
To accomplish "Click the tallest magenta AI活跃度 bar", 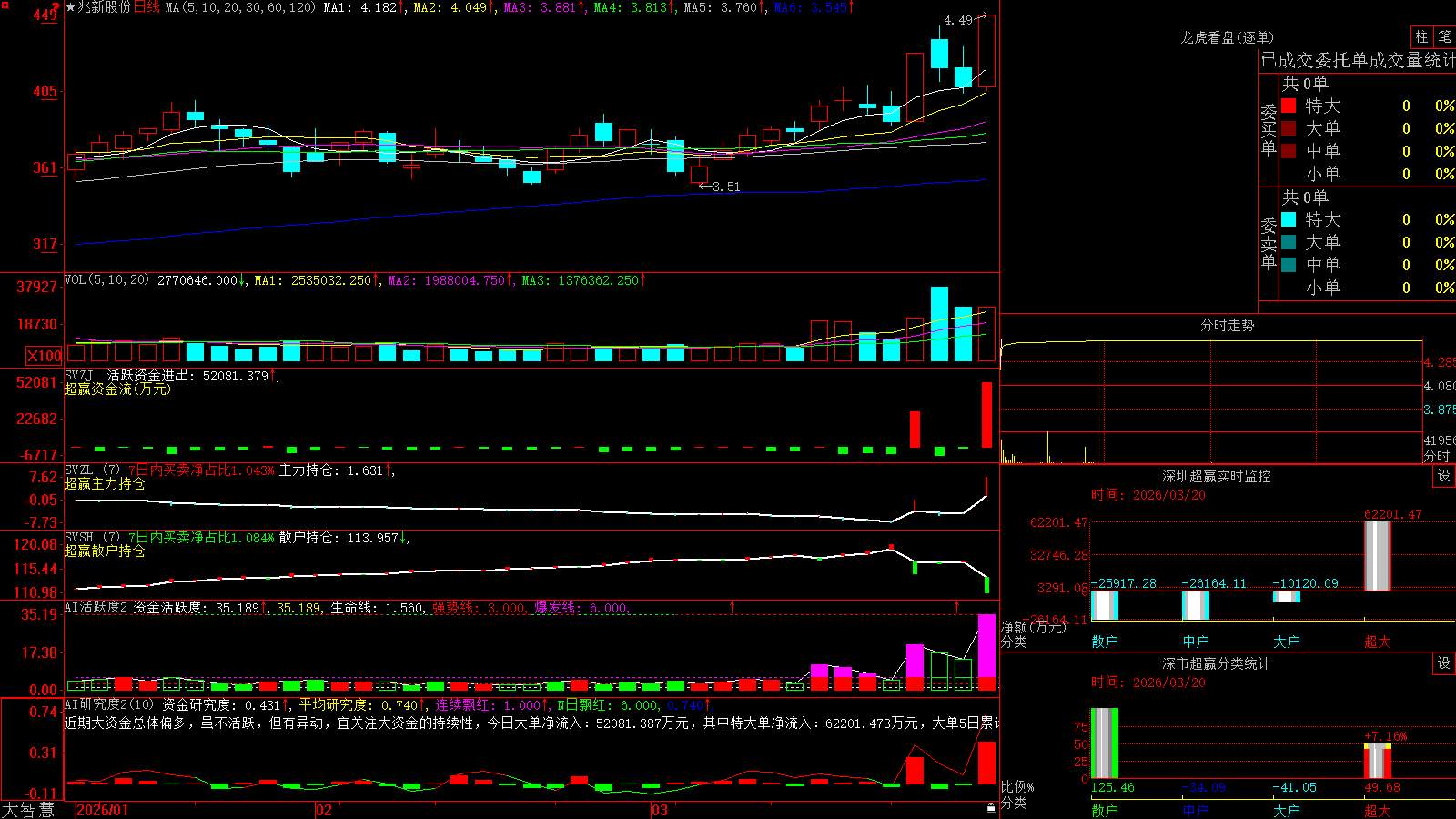I will (x=986, y=646).
